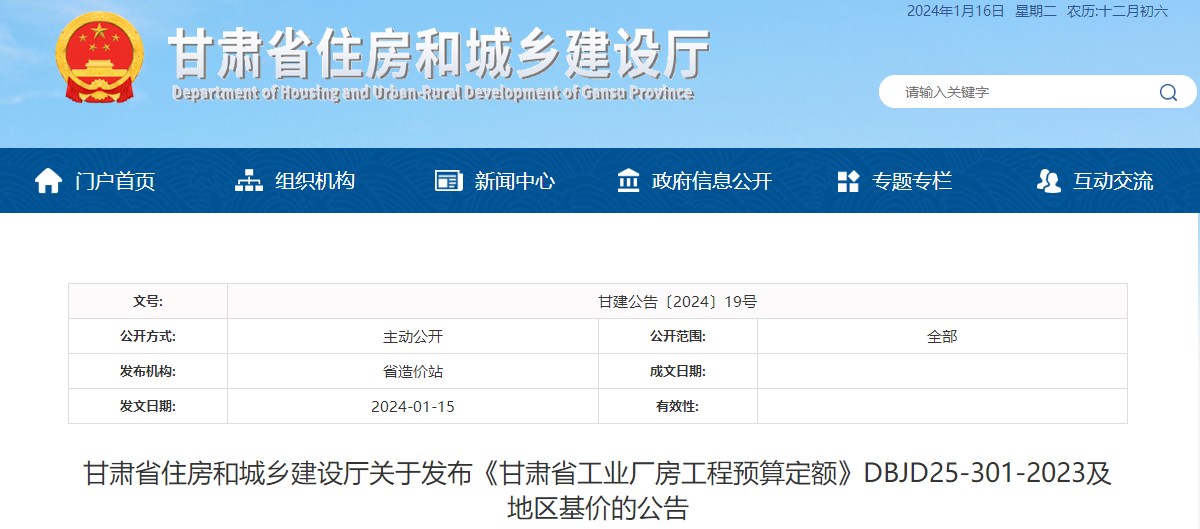
Task: Click the 省造价站 publishing agency cell
Action: point(412,371)
